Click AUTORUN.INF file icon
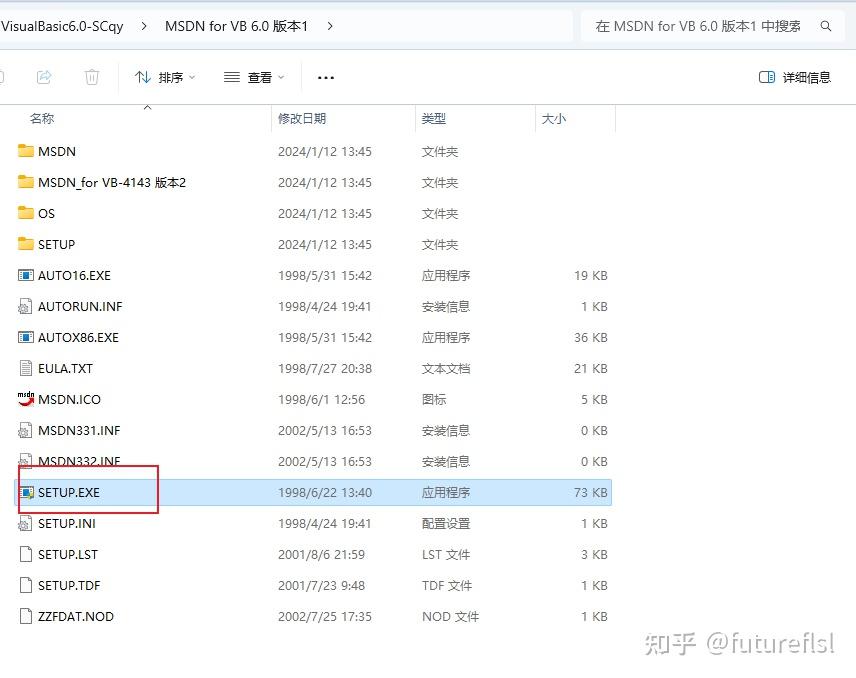856x678 pixels. [25, 306]
